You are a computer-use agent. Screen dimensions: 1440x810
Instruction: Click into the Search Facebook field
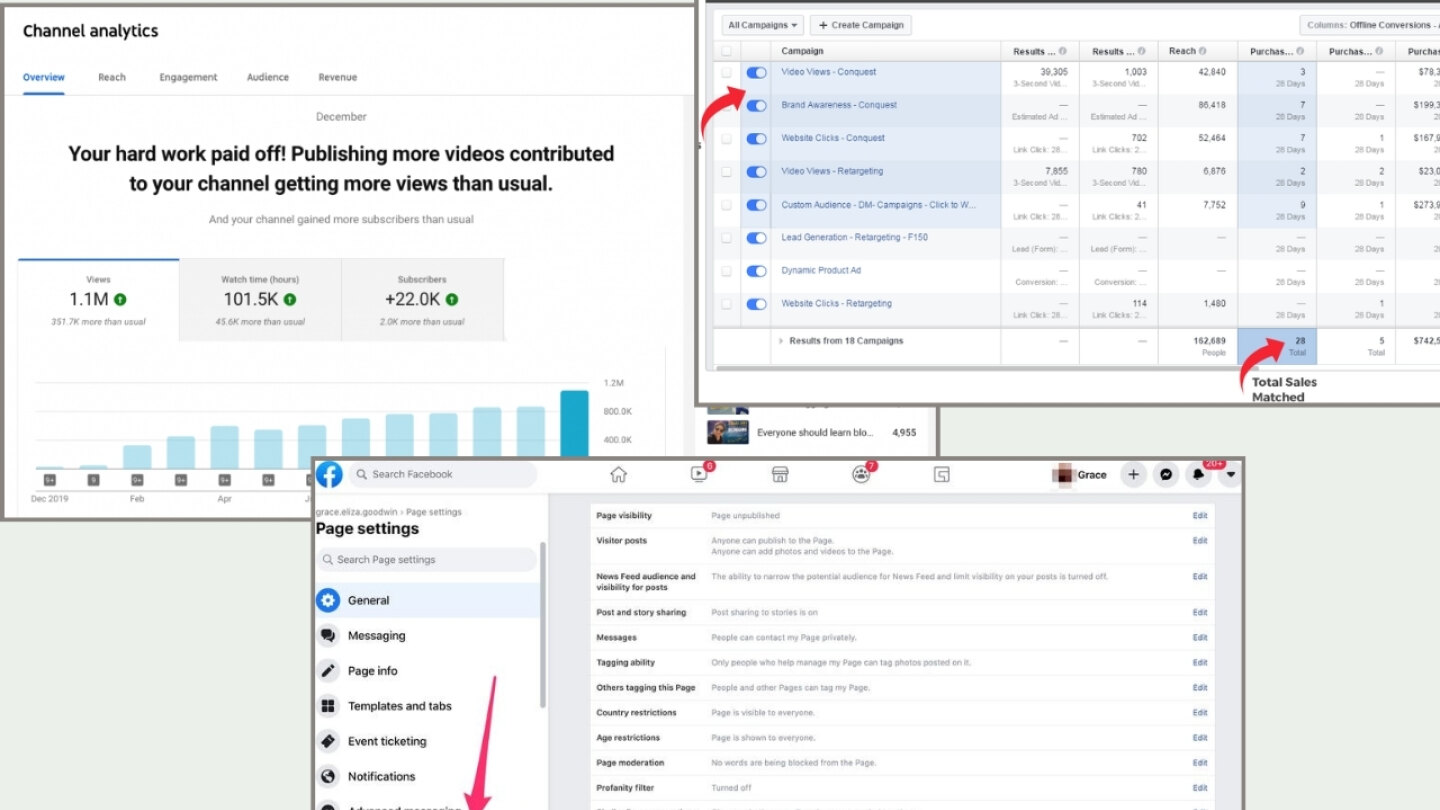tap(441, 474)
